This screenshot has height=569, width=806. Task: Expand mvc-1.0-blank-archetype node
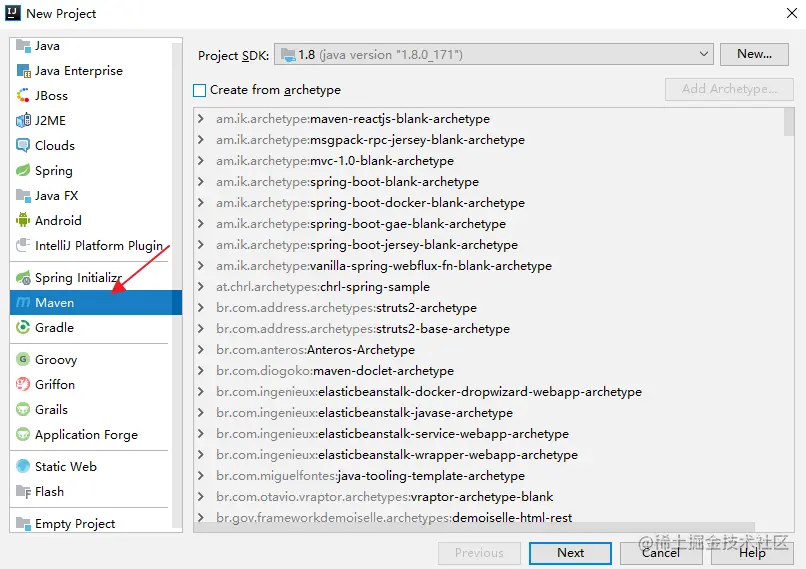tap(201, 161)
